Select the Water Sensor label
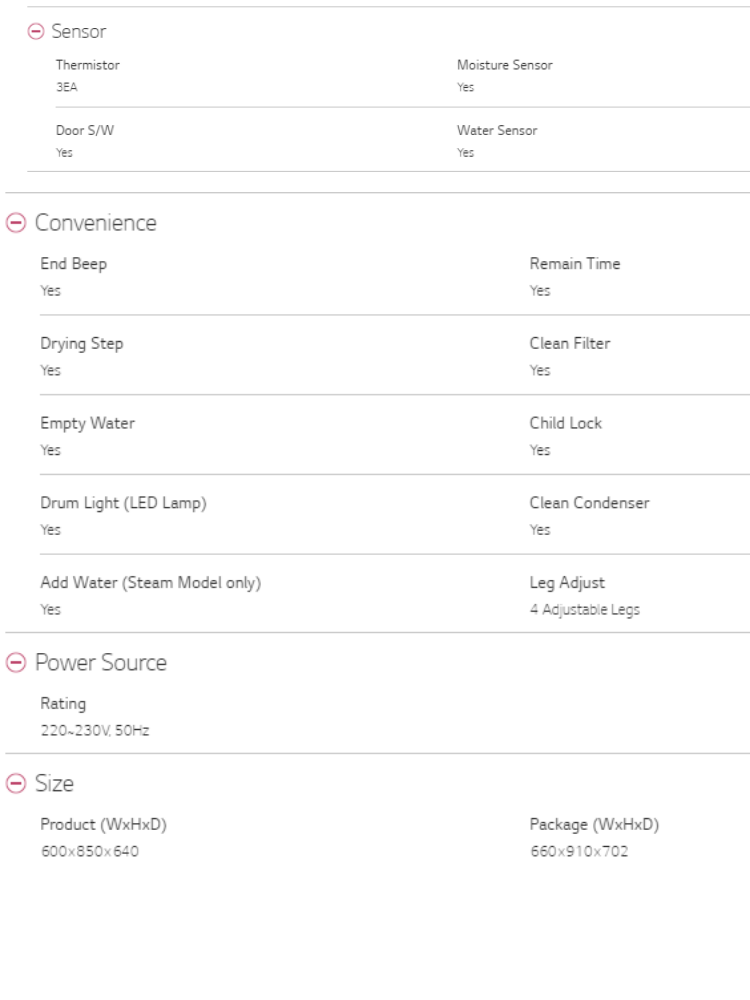The height and width of the screenshot is (1000, 750). coord(497,131)
